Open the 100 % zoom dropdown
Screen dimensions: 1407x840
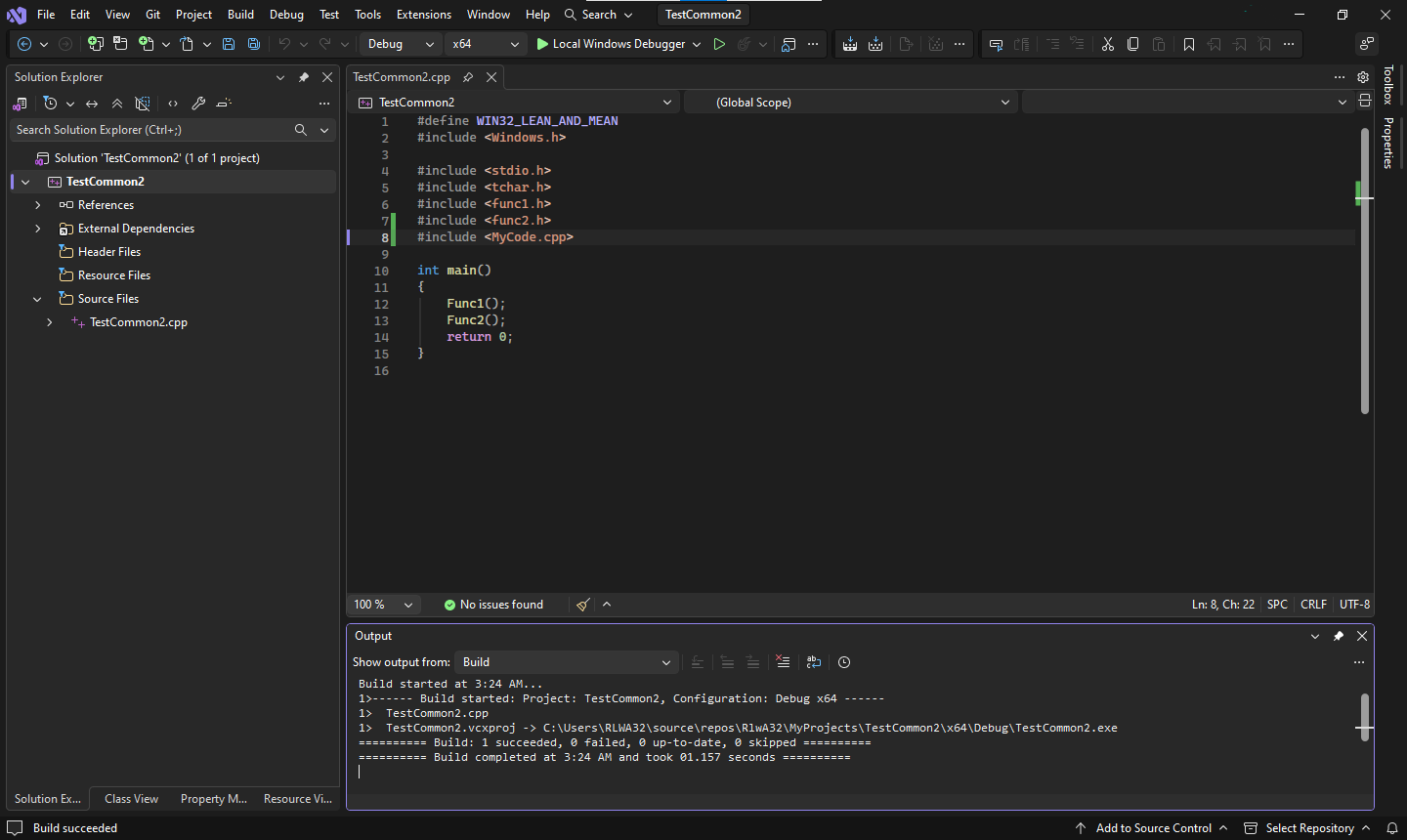click(x=384, y=605)
